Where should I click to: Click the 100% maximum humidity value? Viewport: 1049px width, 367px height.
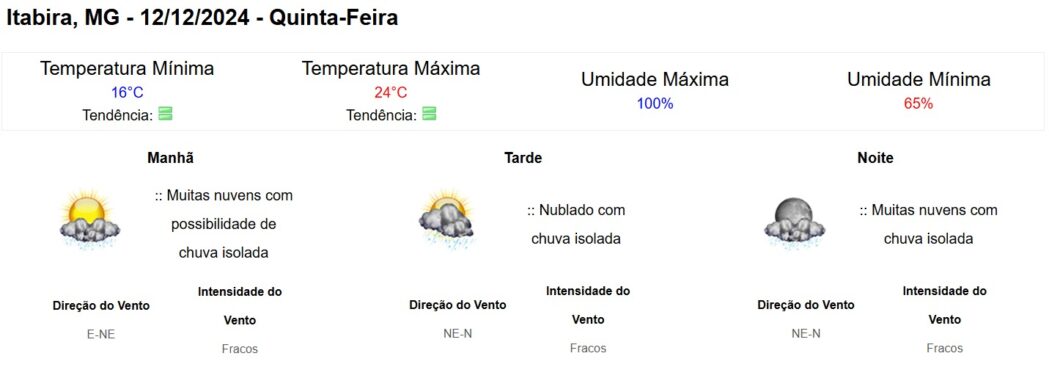click(x=655, y=104)
